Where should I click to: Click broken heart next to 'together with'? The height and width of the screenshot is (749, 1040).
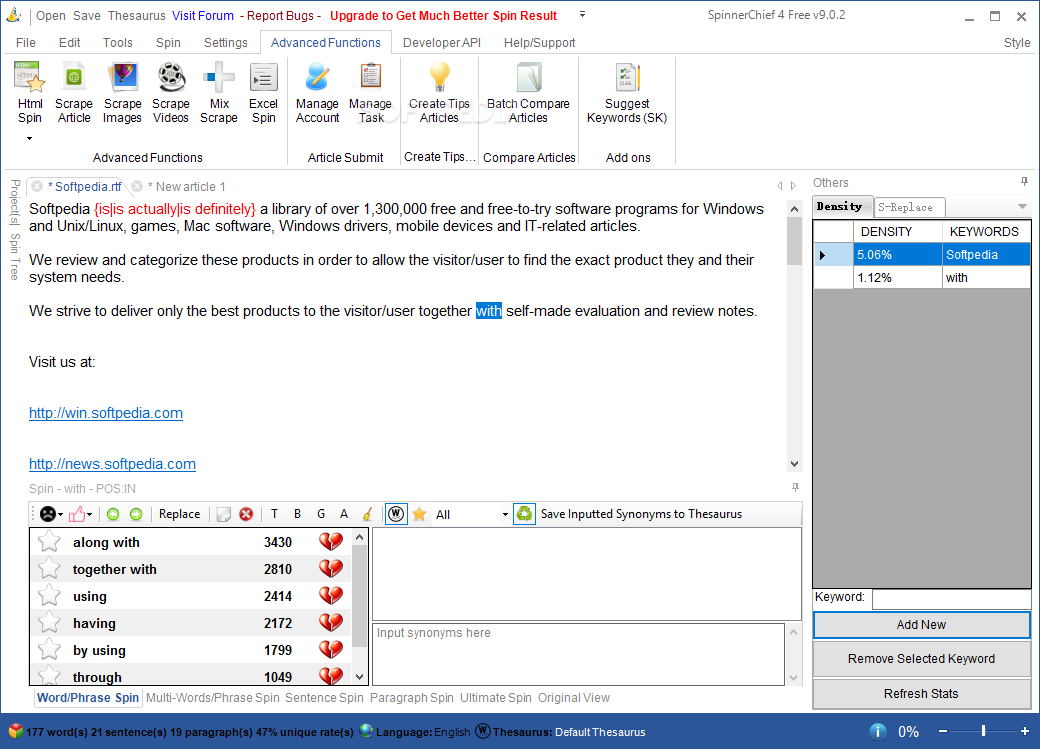tap(331, 569)
